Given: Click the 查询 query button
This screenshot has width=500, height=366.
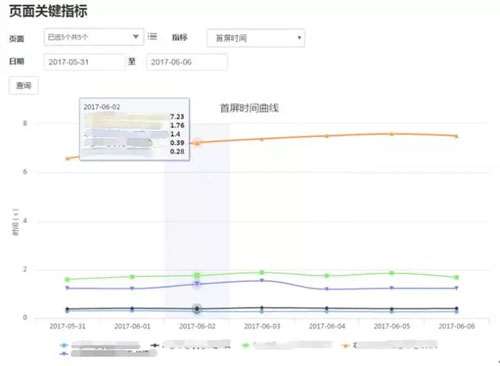Looking at the screenshot, I should coord(23,86).
